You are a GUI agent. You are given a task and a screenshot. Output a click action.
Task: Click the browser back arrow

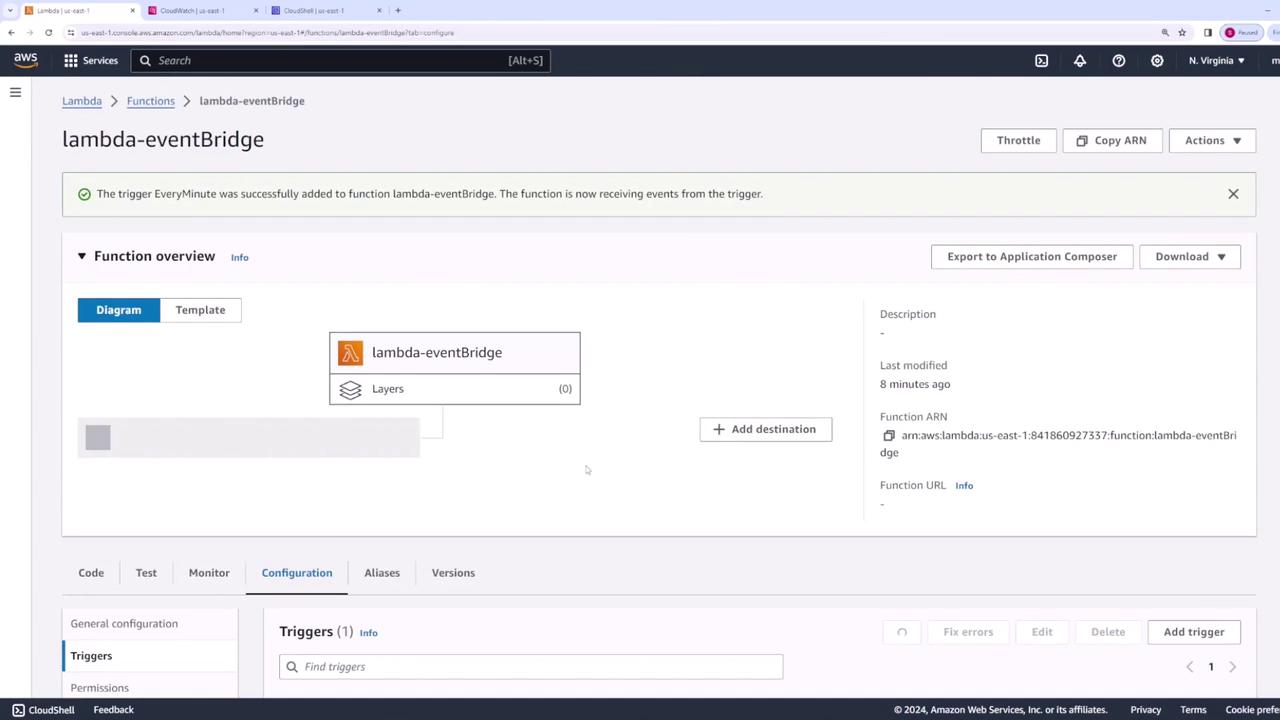[x=11, y=32]
